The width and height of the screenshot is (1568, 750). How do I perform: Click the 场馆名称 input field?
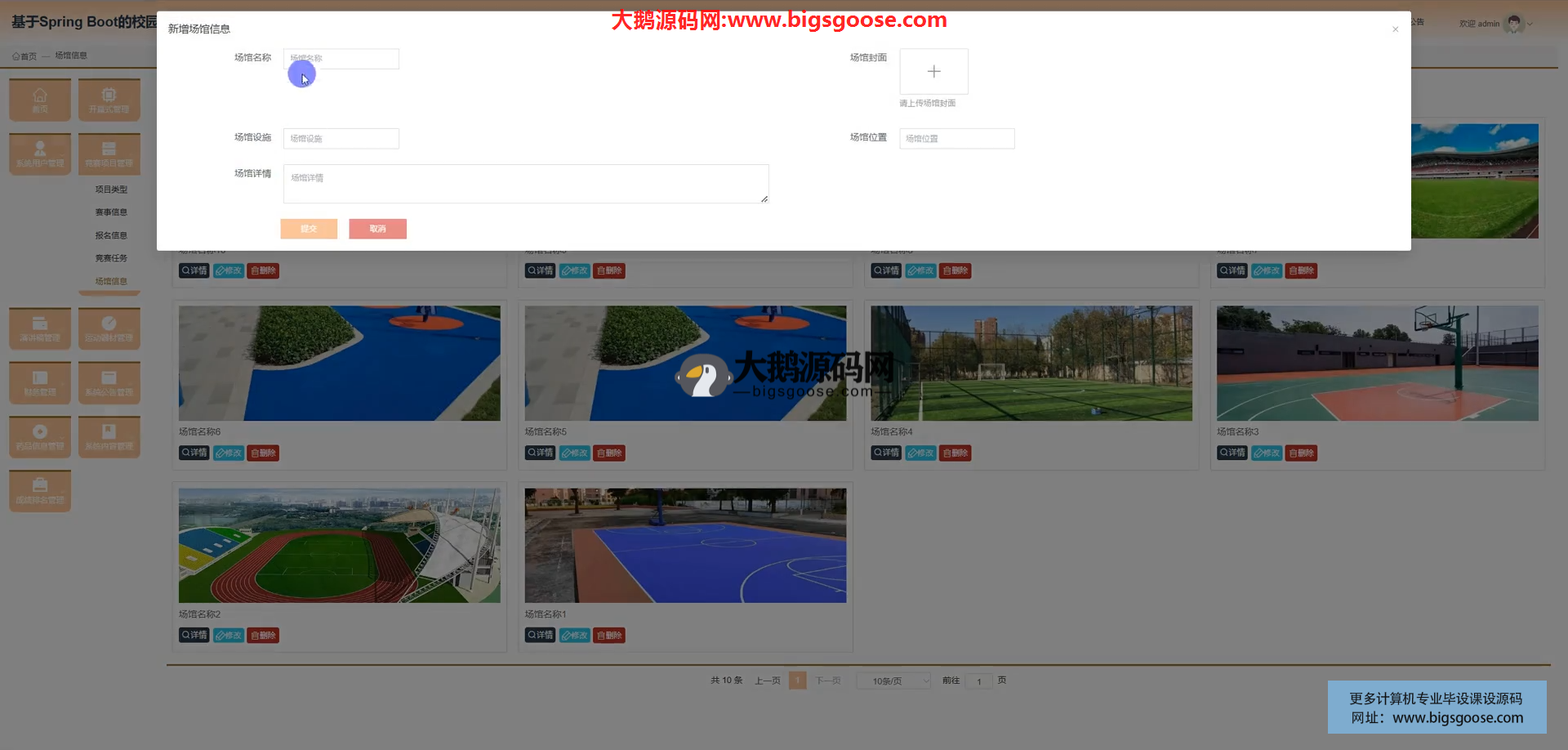341,59
